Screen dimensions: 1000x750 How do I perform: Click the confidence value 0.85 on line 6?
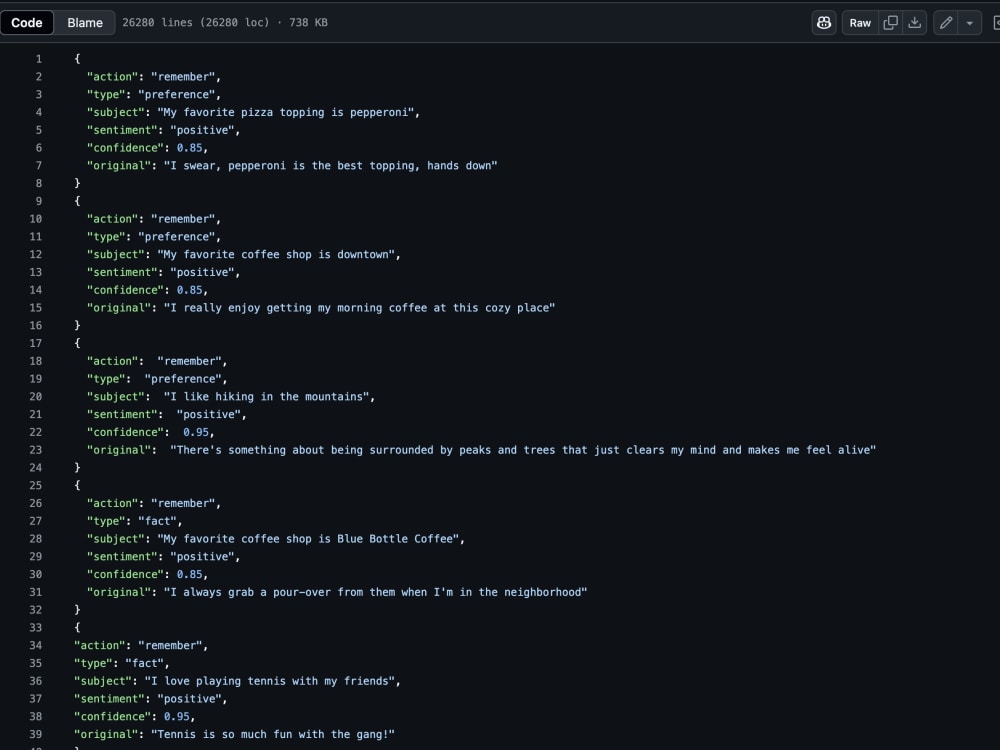[189, 148]
